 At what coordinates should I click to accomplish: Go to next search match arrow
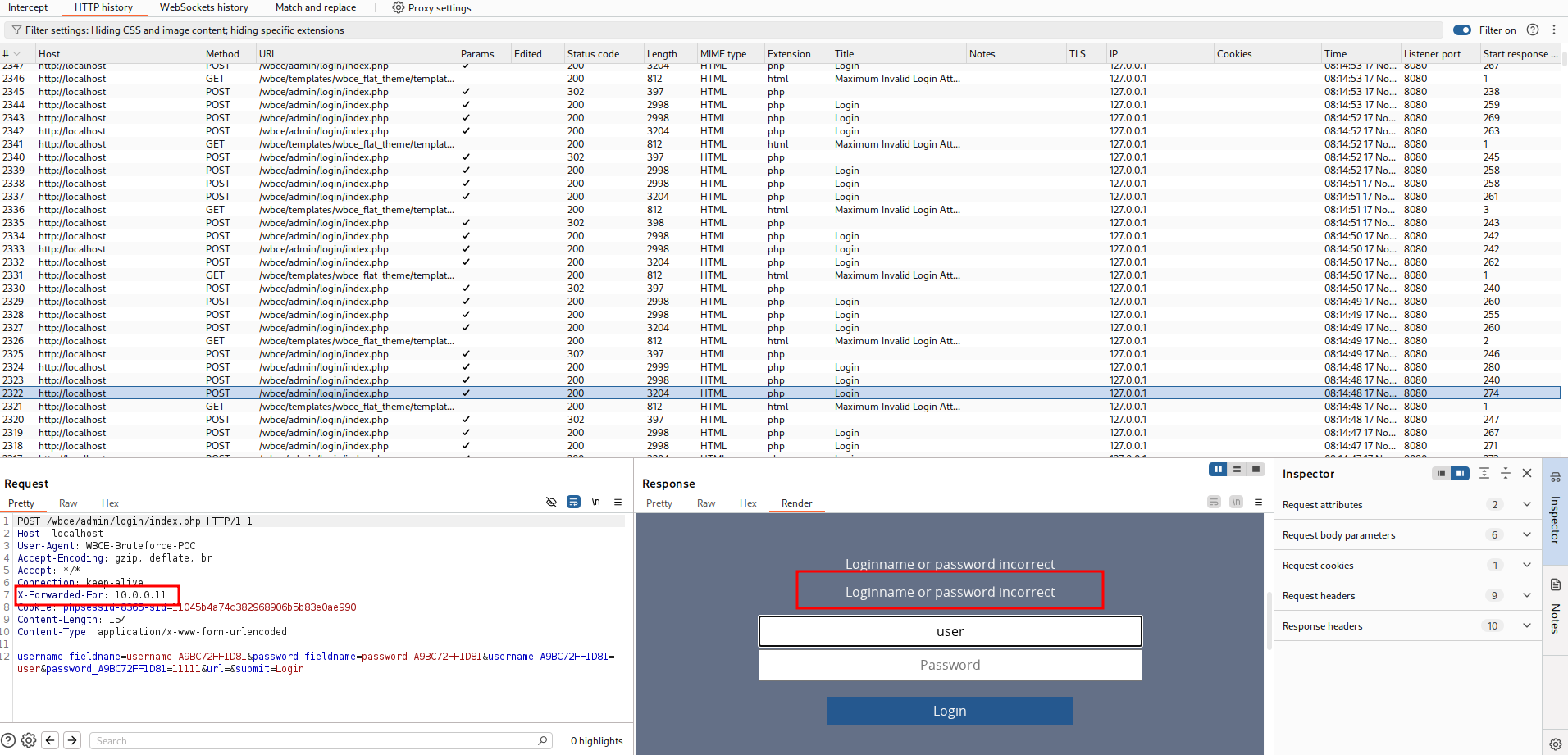pos(72,740)
